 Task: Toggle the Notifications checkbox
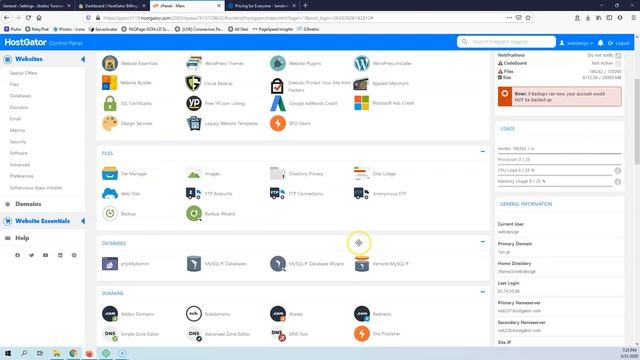pyautogui.click(x=618, y=55)
